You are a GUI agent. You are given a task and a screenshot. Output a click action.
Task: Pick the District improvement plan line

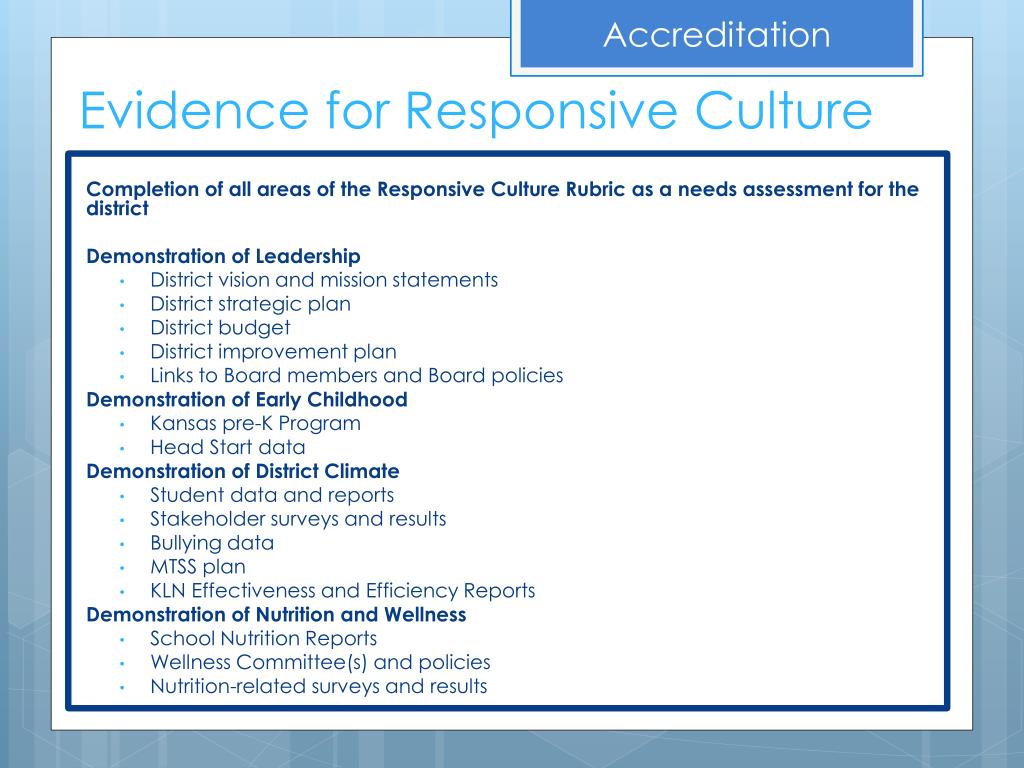tap(273, 352)
